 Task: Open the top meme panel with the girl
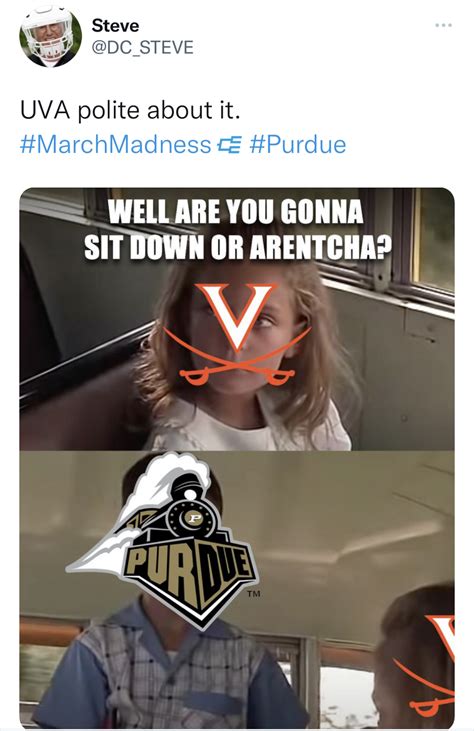click(x=237, y=319)
